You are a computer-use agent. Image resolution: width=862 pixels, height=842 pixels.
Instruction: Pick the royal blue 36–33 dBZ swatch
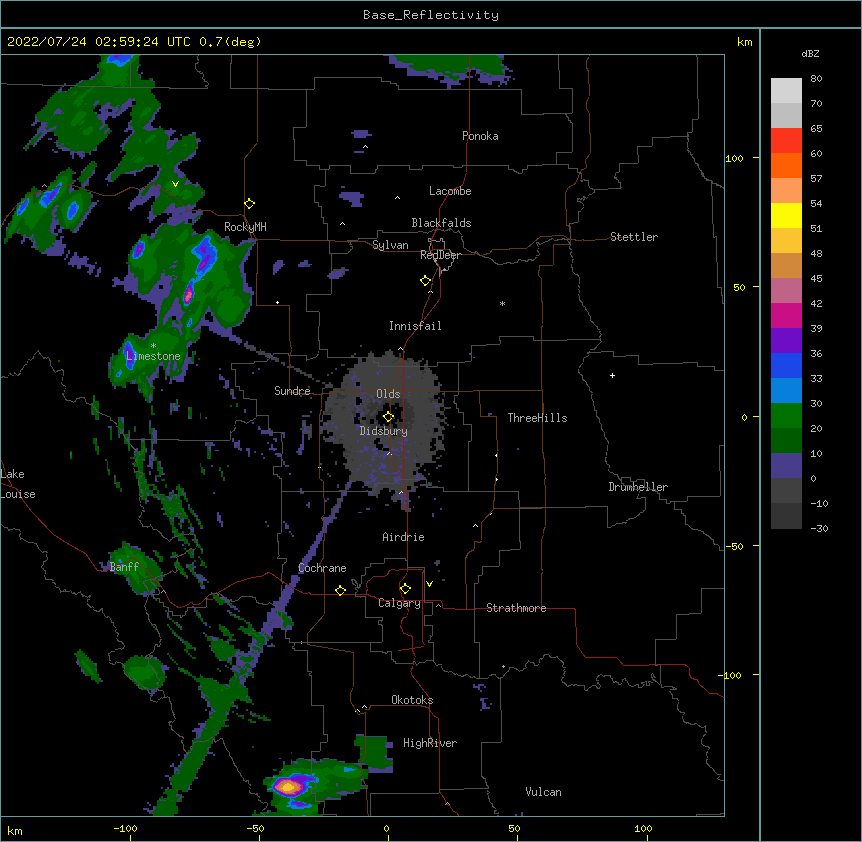[786, 365]
